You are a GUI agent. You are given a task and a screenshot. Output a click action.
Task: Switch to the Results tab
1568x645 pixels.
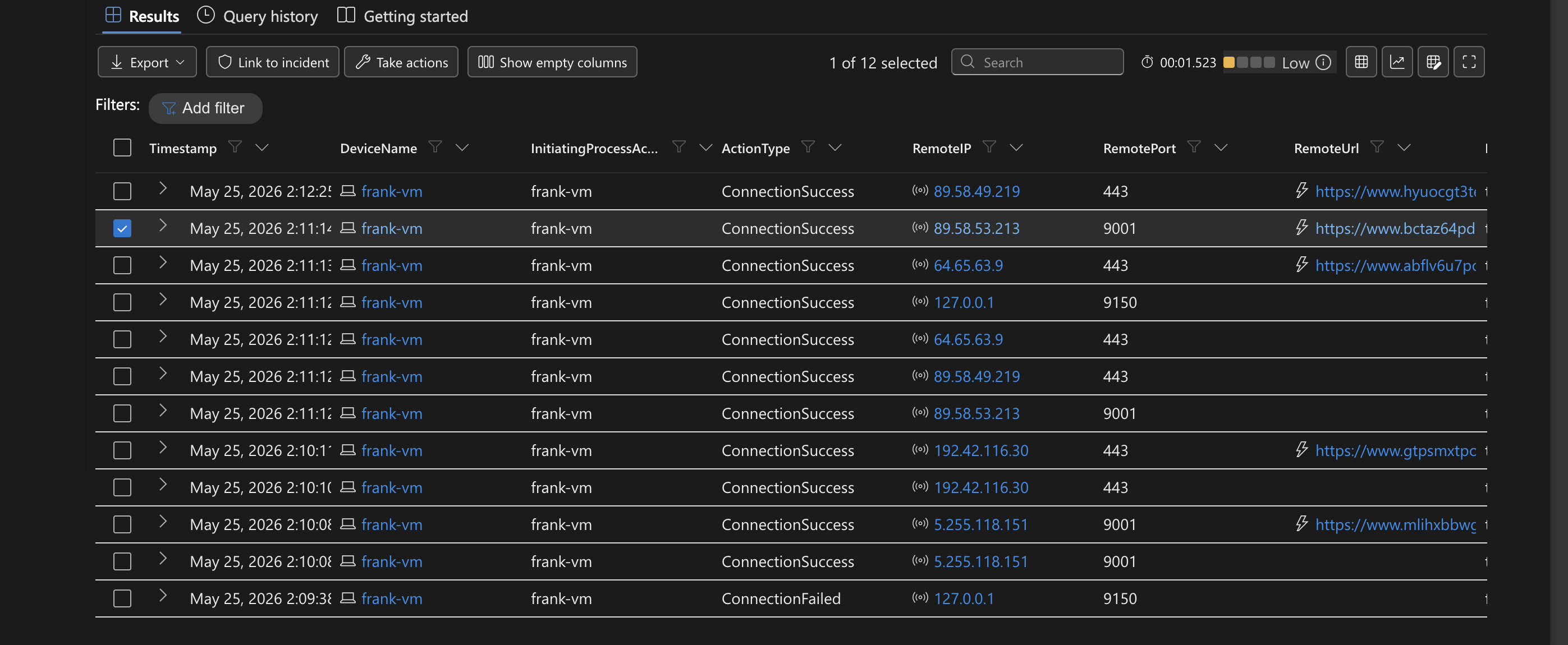pyautogui.click(x=142, y=16)
